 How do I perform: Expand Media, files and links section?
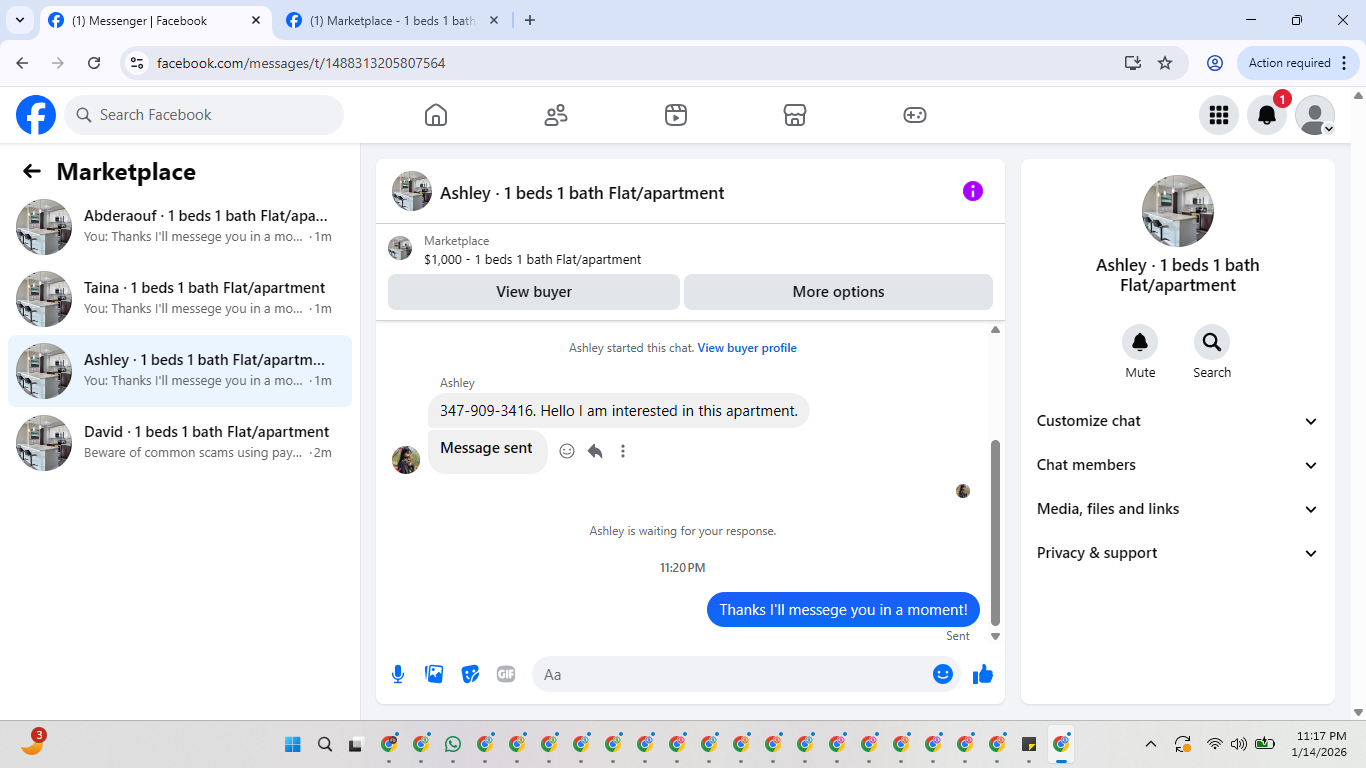click(x=1178, y=509)
